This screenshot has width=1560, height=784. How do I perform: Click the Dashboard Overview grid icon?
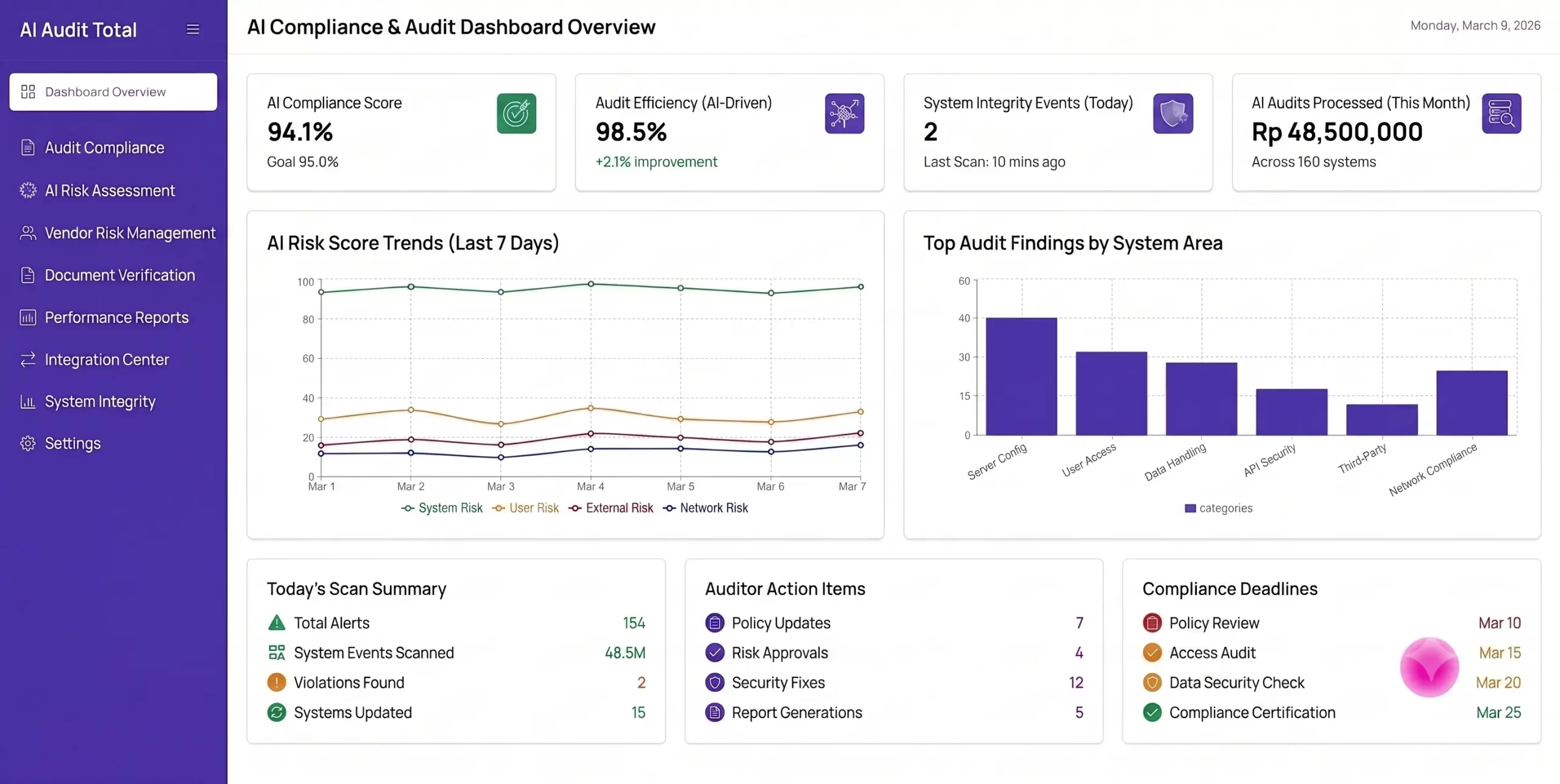click(28, 92)
